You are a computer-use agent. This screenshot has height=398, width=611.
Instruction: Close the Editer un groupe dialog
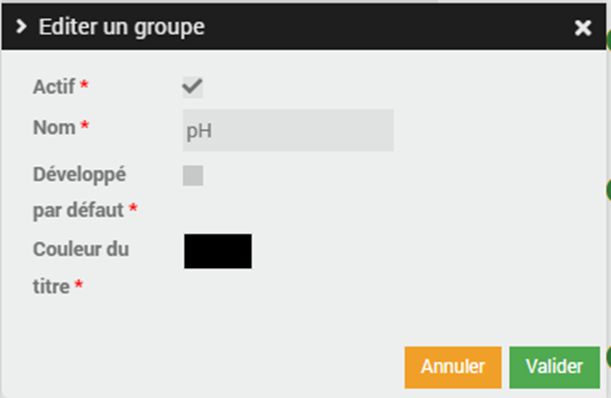coord(583,28)
